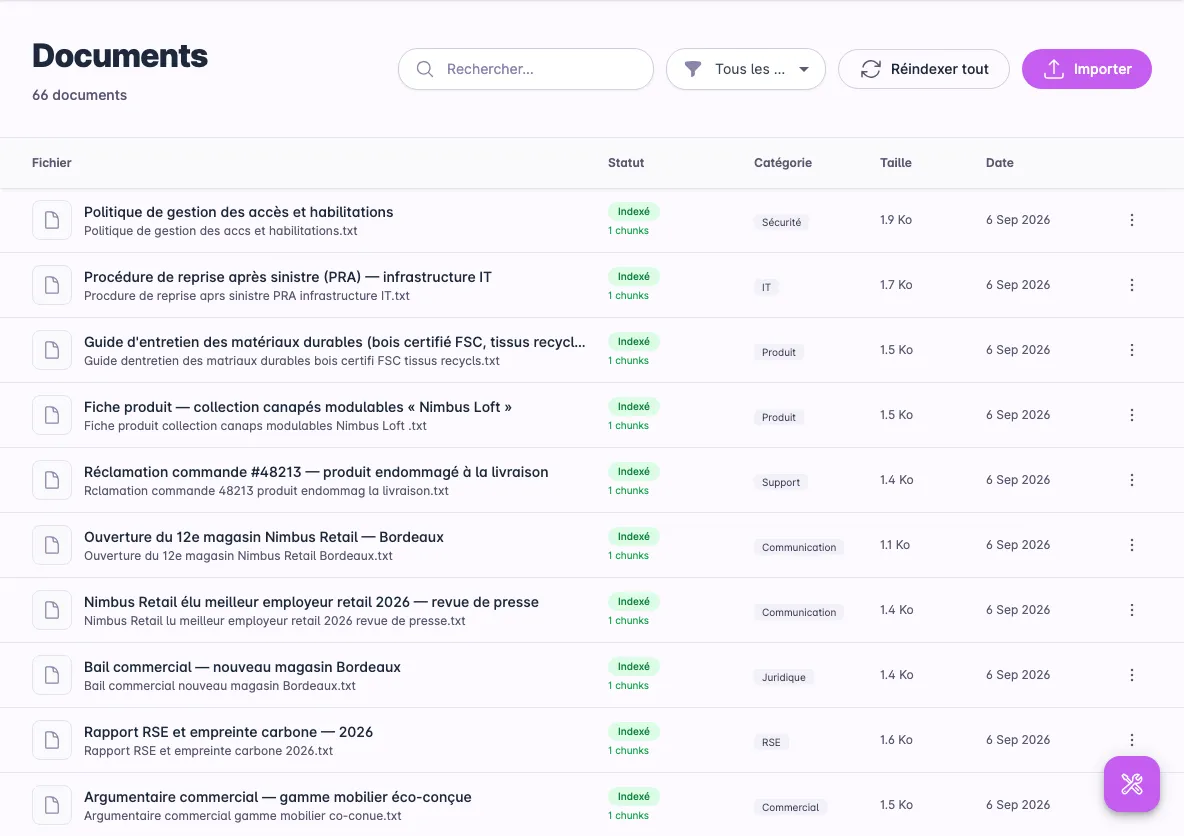Screen dimensions: 1184x836
Task: Open document Procédure de reprise après sinistre (PRA)
Action: pos(288,277)
